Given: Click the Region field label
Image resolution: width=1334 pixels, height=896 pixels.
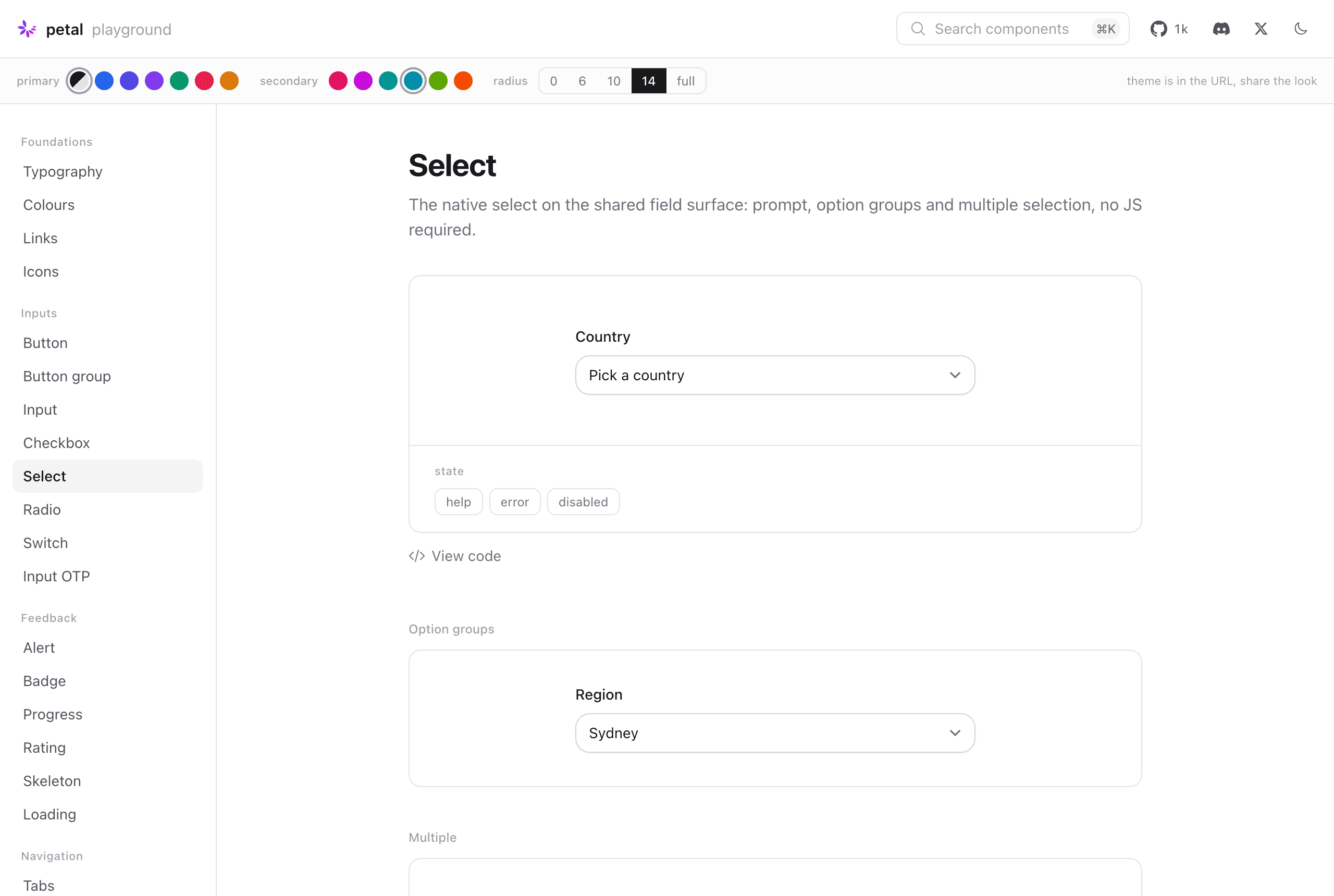Looking at the screenshot, I should point(599,694).
